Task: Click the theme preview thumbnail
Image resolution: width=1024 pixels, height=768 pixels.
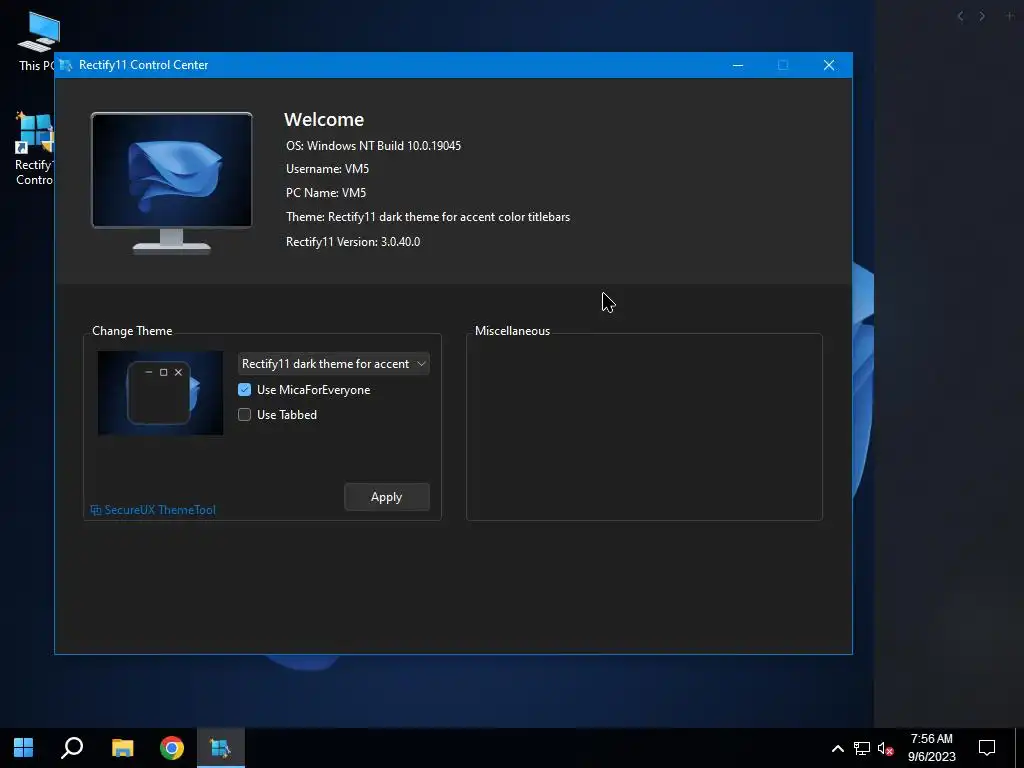Action: click(x=161, y=393)
